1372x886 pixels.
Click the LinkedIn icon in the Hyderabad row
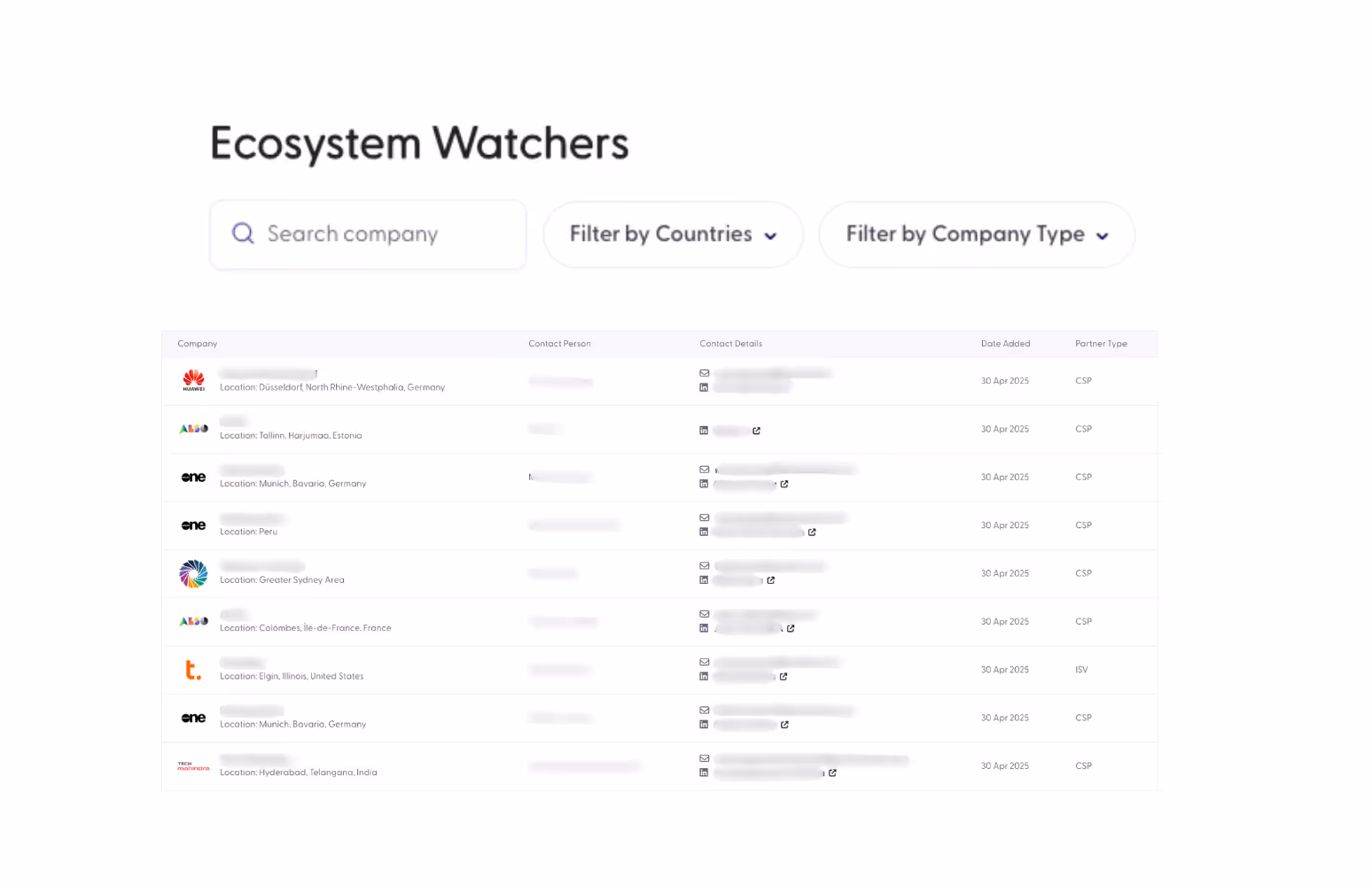[x=704, y=773]
